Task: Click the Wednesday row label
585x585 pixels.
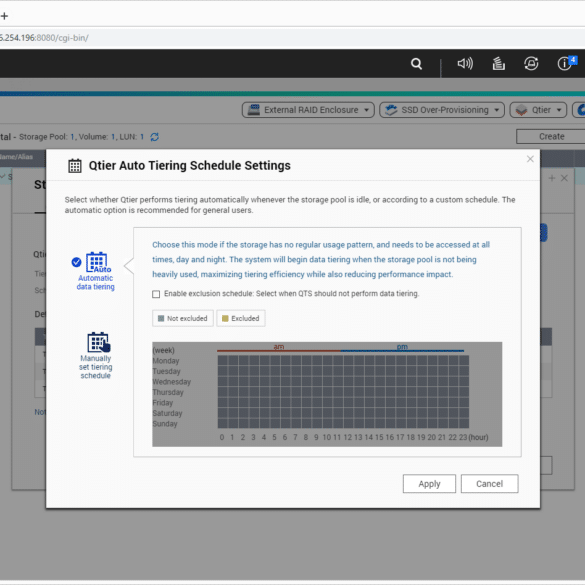Action: (x=172, y=382)
